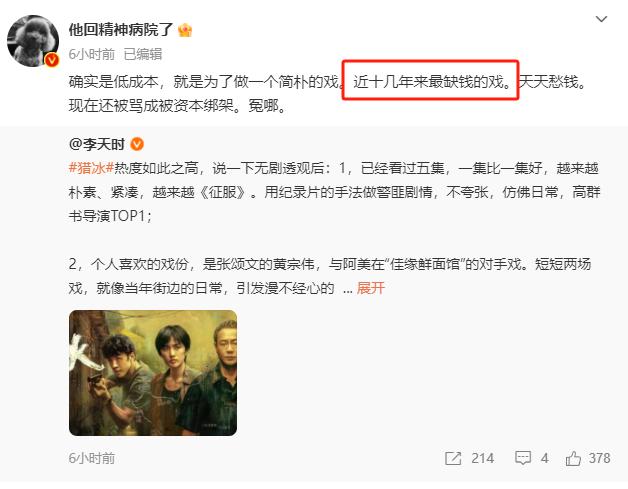Click orange verified badge on avatar

coord(51,60)
